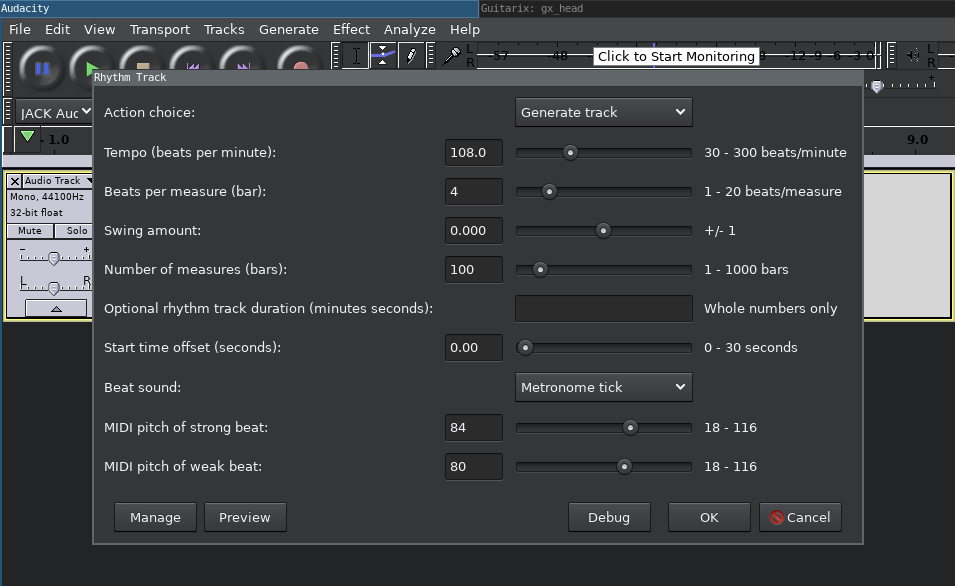The image size is (955, 586).
Task: Select the Selection (I-beam) tool
Action: click(x=355, y=56)
